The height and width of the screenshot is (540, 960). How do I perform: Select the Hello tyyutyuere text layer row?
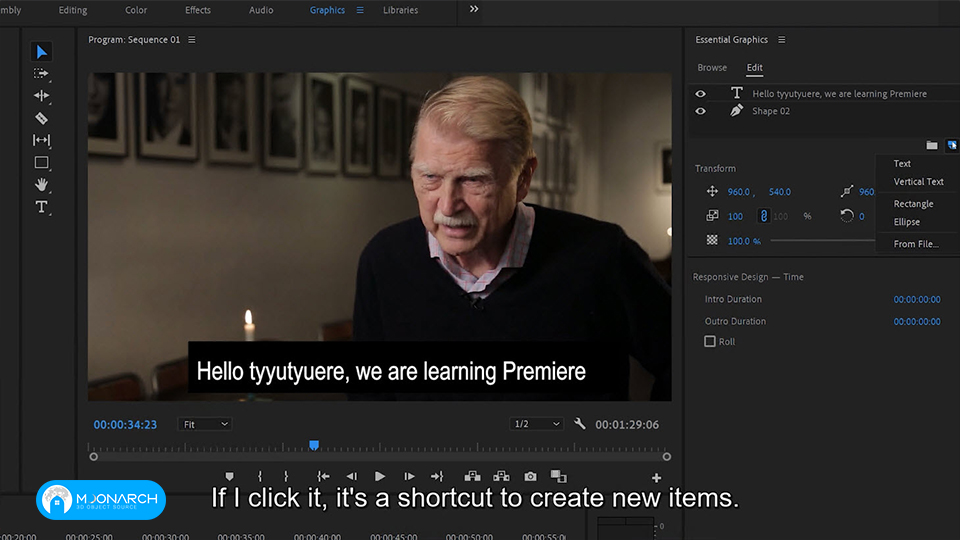point(824,94)
